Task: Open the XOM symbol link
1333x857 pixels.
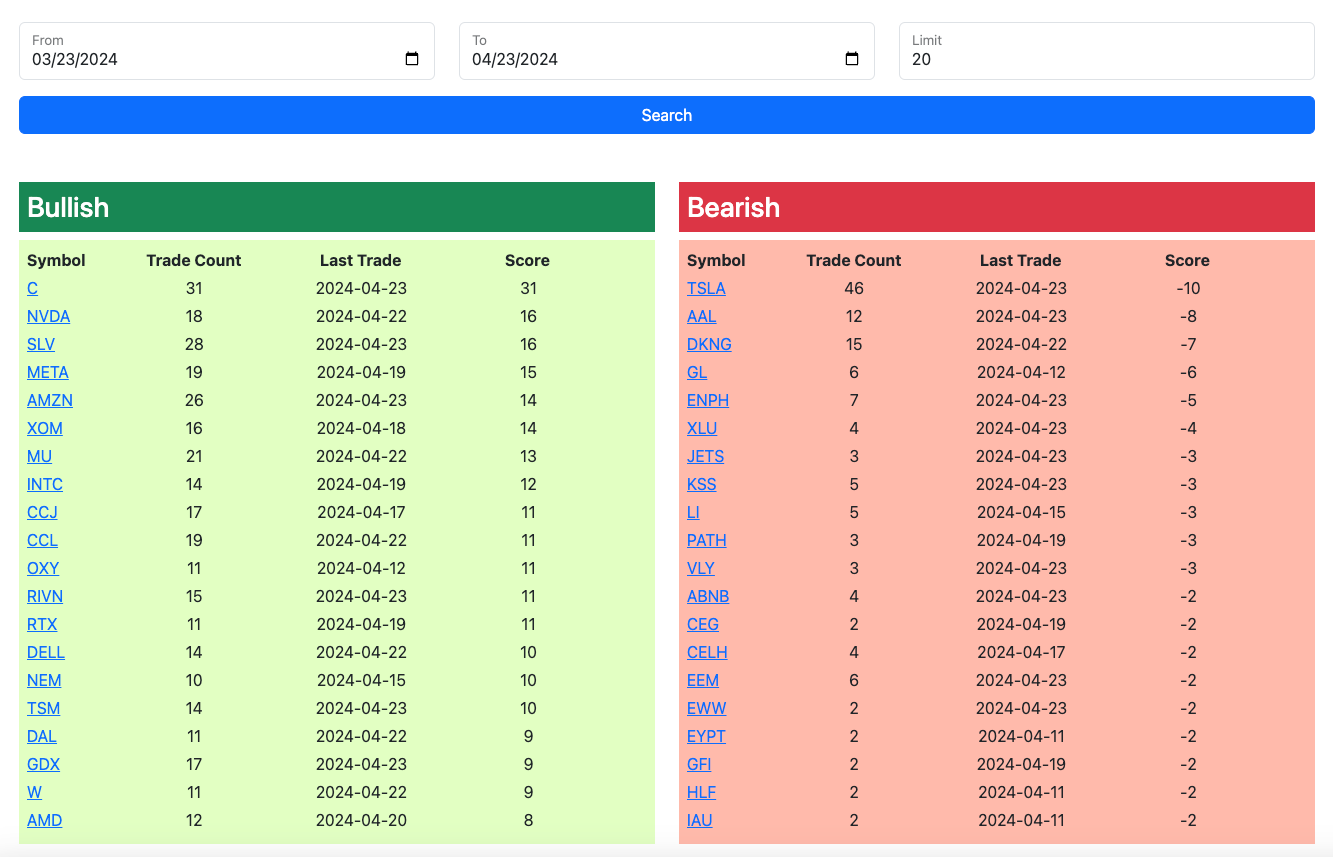Action: (45, 428)
